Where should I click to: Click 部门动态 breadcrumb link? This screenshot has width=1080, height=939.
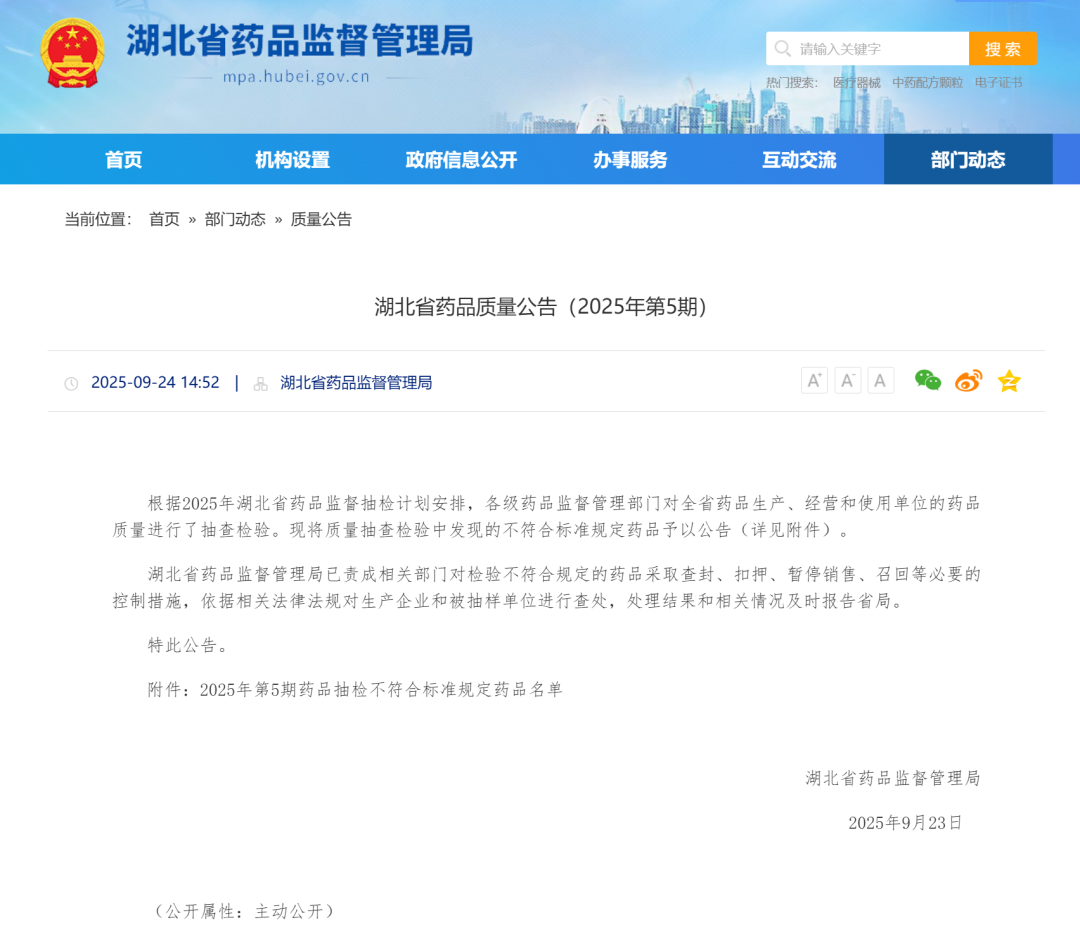pos(235,219)
